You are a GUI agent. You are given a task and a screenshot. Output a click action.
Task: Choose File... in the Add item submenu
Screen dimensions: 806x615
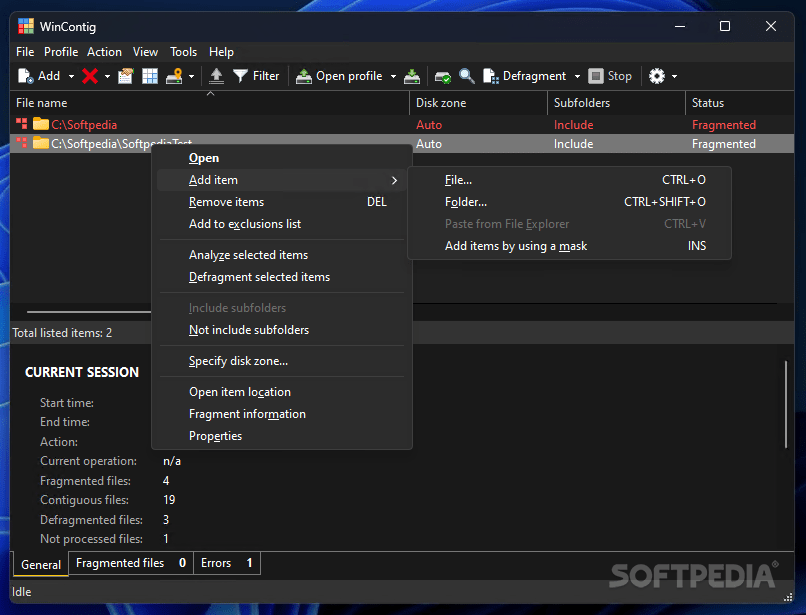tap(570, 180)
